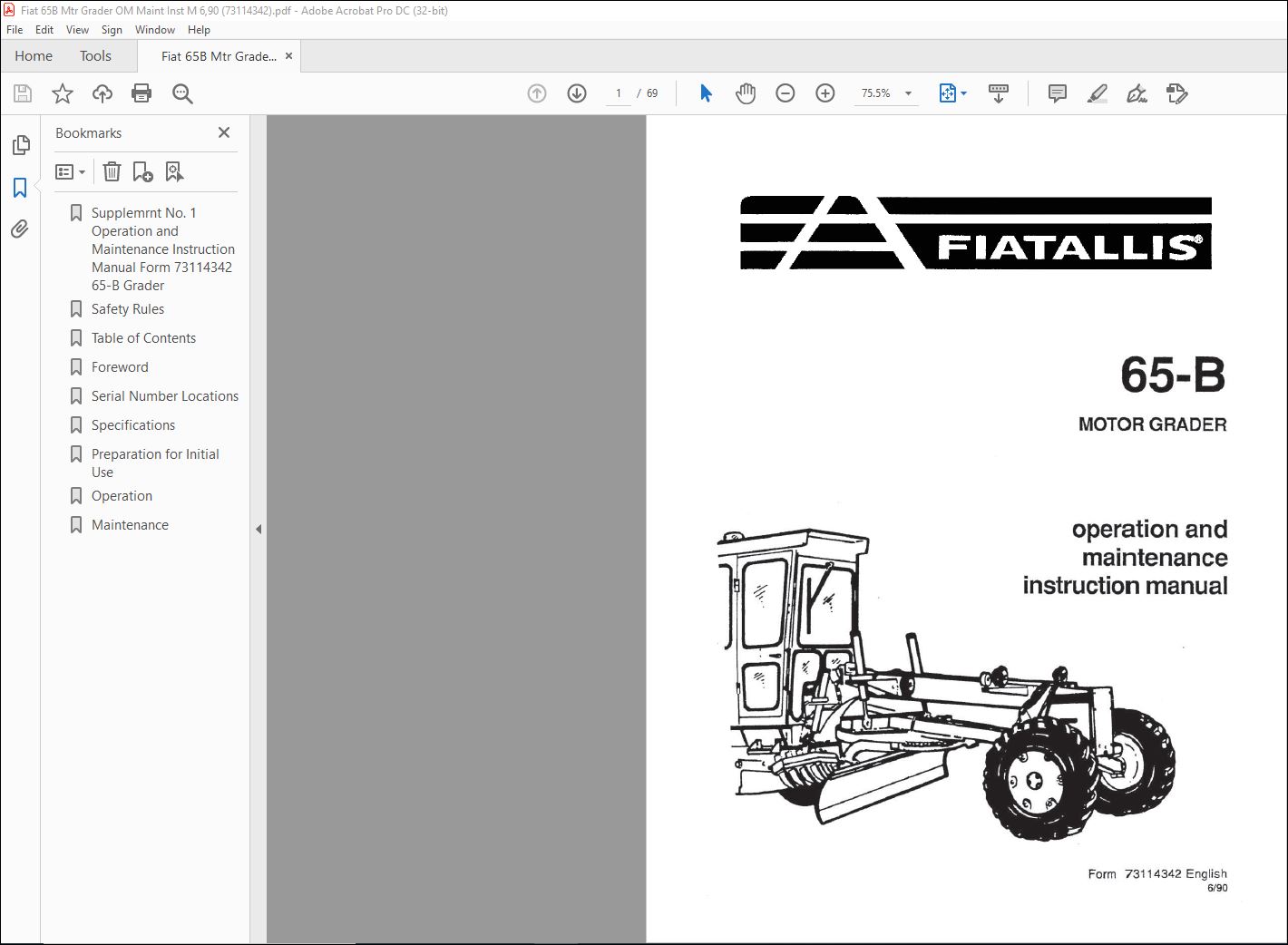Print the document with printer icon
This screenshot has width=1288, height=945.
pos(141,93)
